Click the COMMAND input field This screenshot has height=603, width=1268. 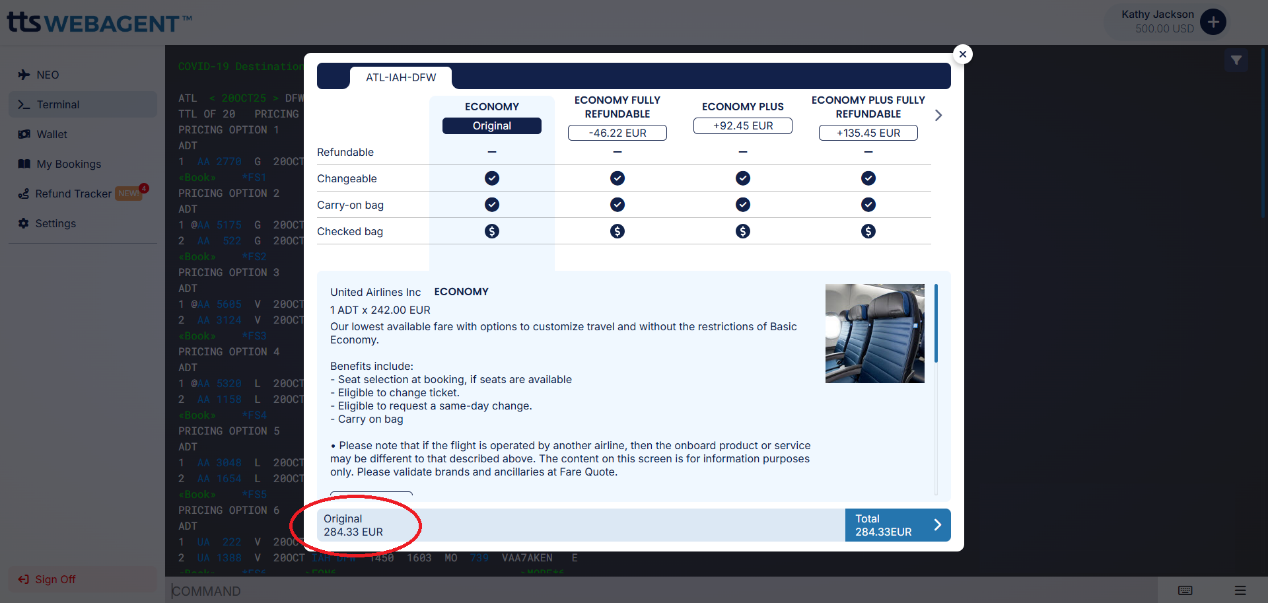pyautogui.click(x=661, y=590)
